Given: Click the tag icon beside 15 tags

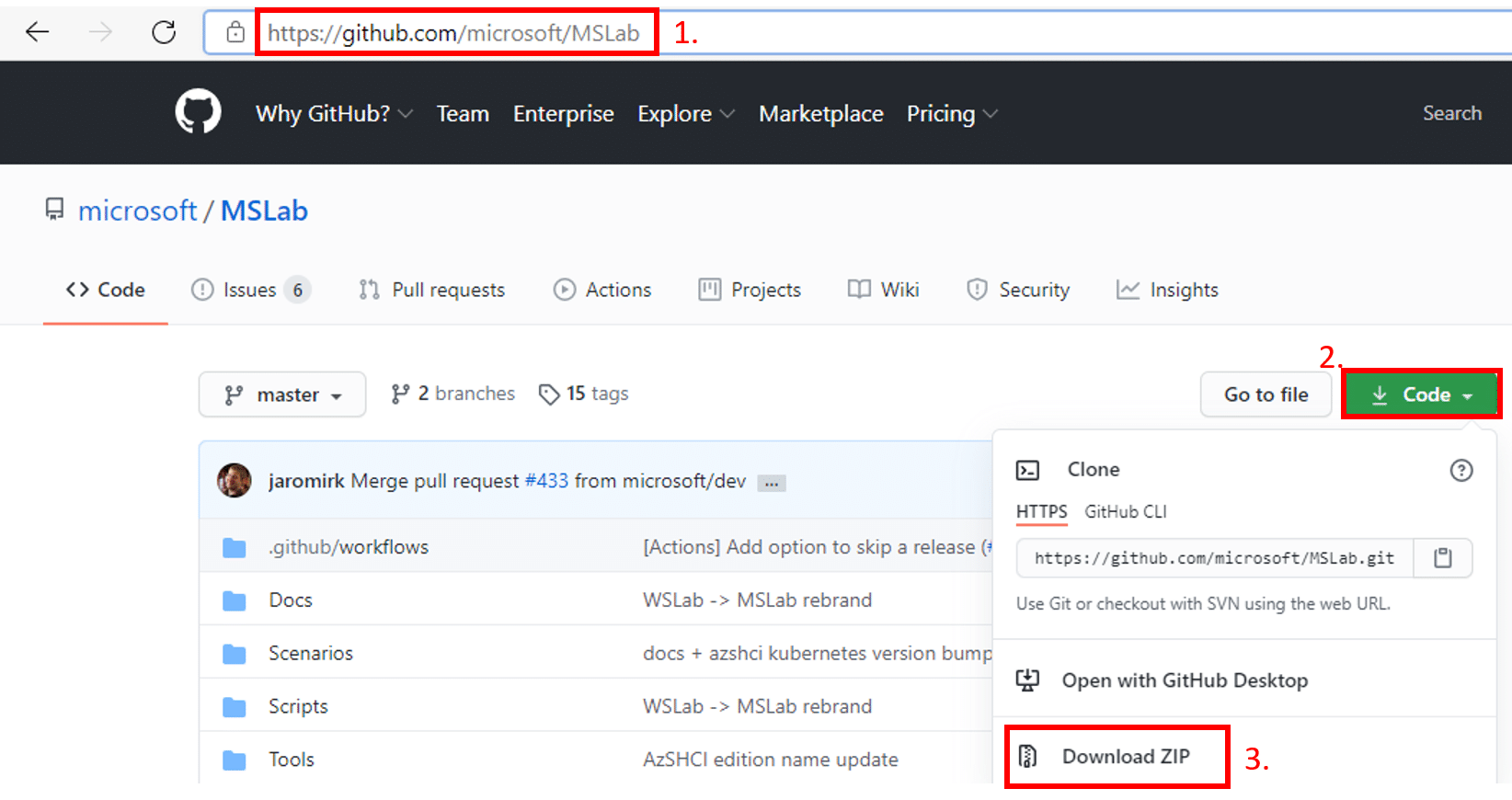Looking at the screenshot, I should point(549,394).
